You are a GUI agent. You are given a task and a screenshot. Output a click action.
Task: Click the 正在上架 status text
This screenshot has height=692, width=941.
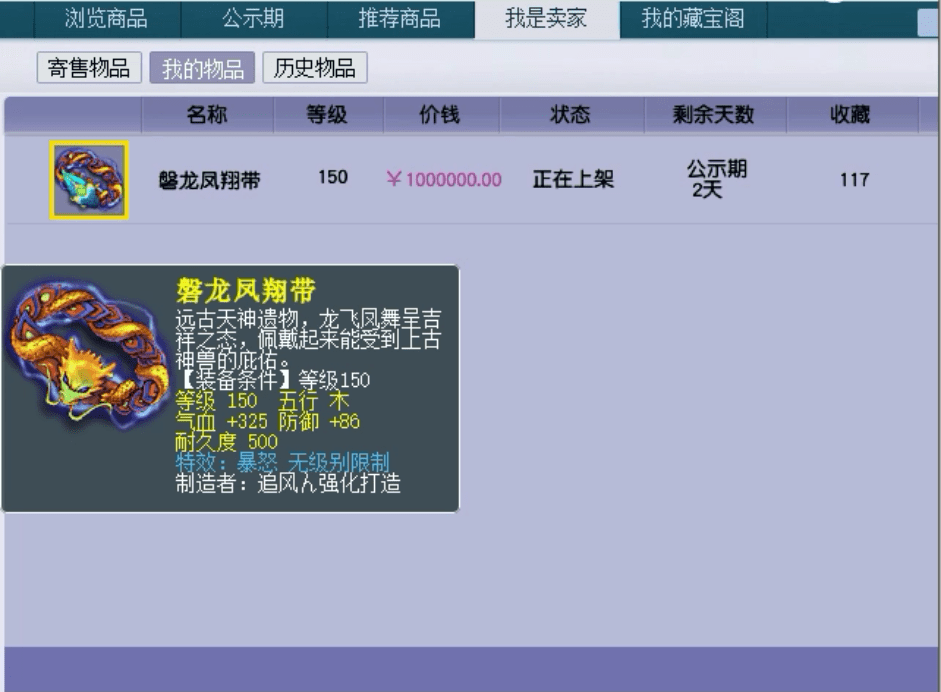(573, 180)
